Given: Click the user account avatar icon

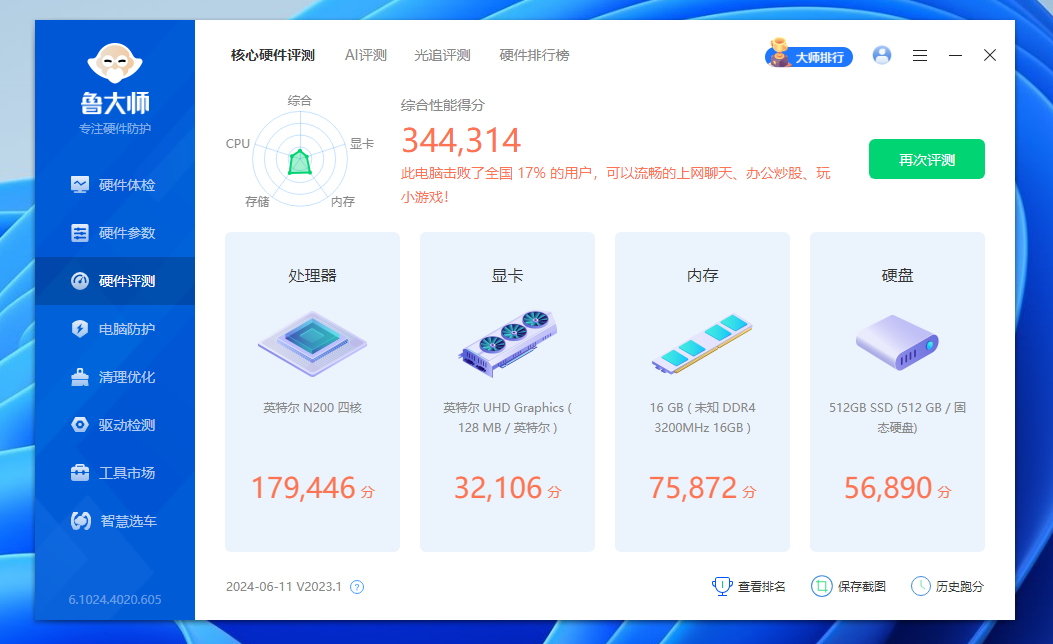Looking at the screenshot, I should click(882, 55).
